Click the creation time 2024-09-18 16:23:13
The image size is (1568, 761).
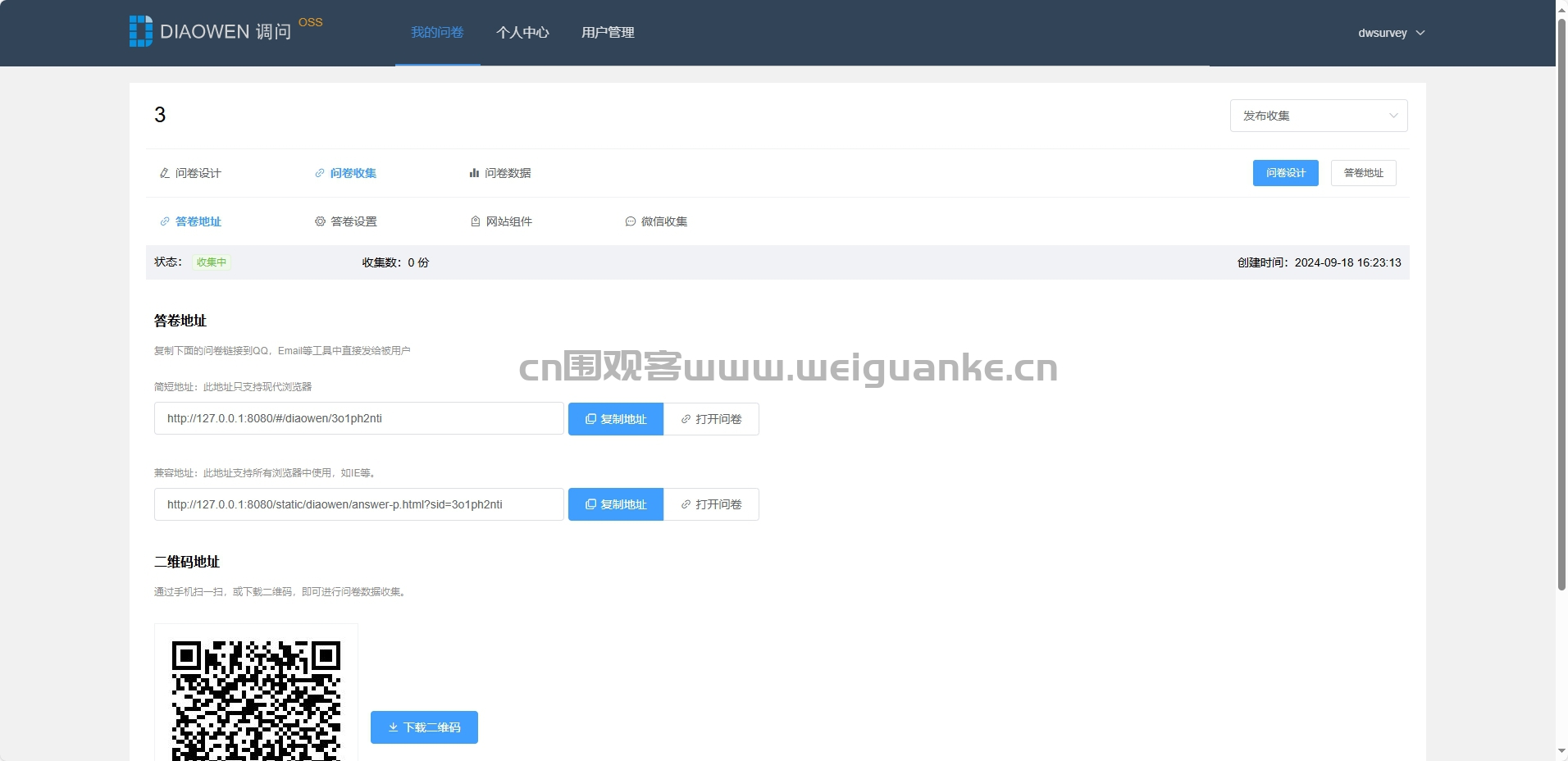(x=1348, y=262)
